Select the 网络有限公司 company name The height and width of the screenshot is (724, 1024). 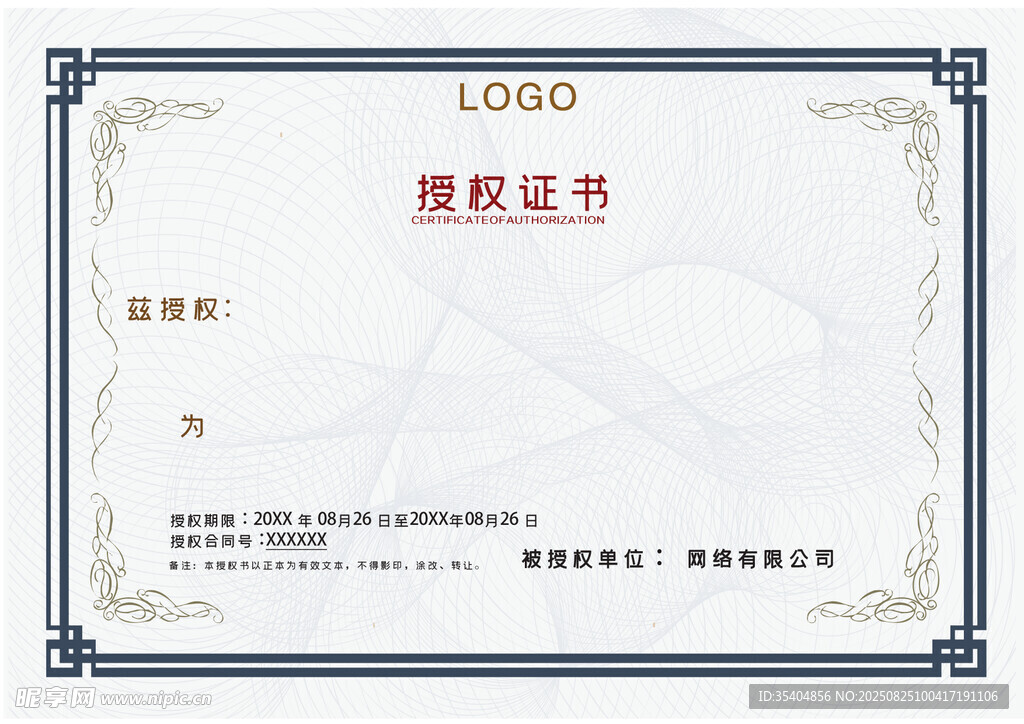[x=760, y=559]
